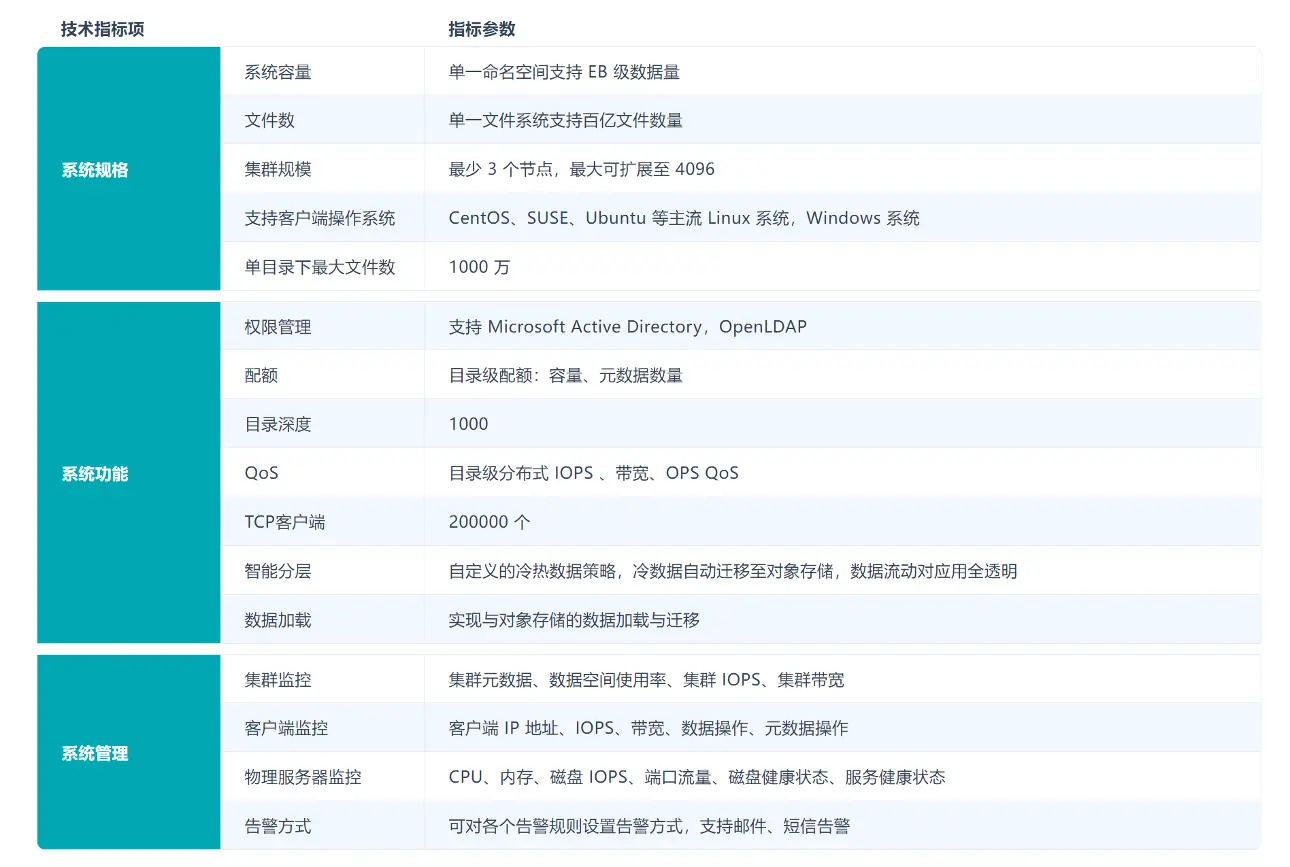1290x867 pixels.
Task: Click the 目录级分布式 IOPS value
Action: (594, 473)
